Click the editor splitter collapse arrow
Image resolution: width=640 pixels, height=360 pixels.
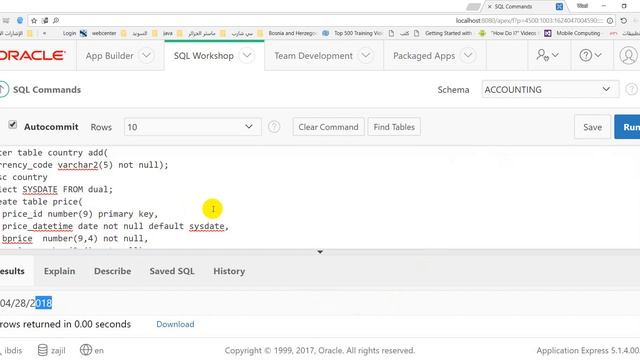[320, 252]
